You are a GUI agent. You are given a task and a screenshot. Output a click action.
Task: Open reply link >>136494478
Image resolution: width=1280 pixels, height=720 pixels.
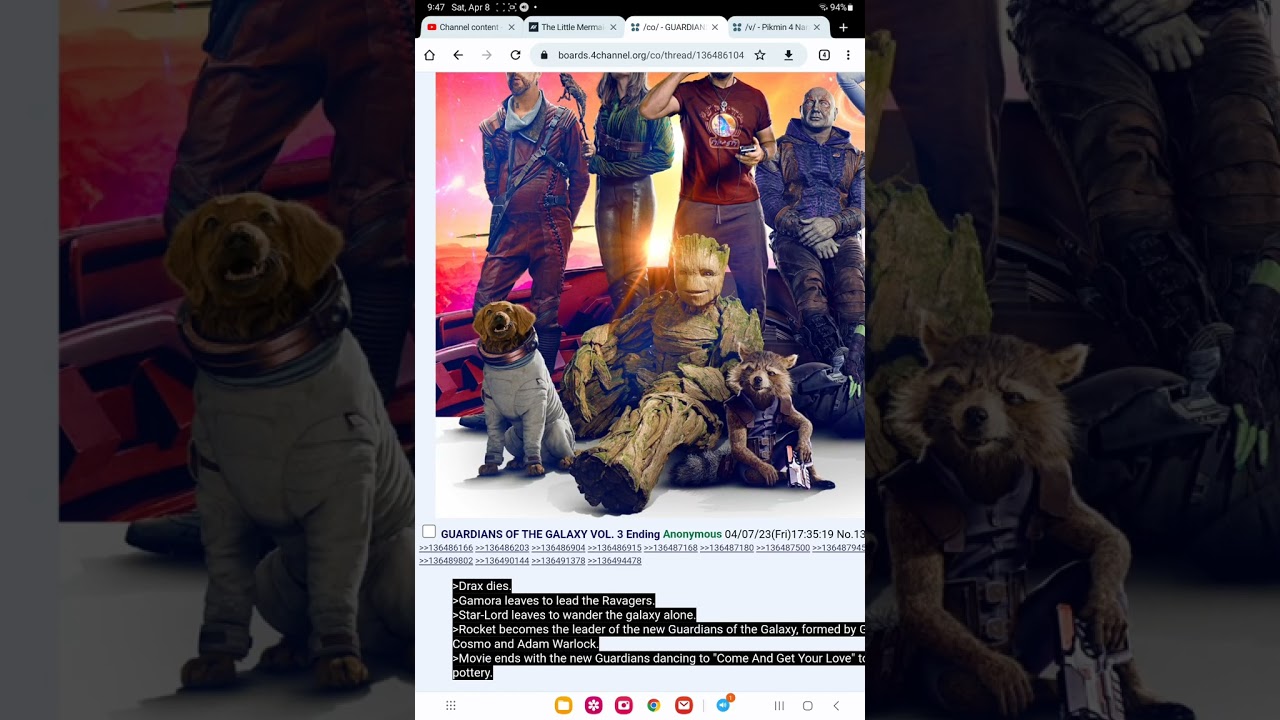click(614, 561)
